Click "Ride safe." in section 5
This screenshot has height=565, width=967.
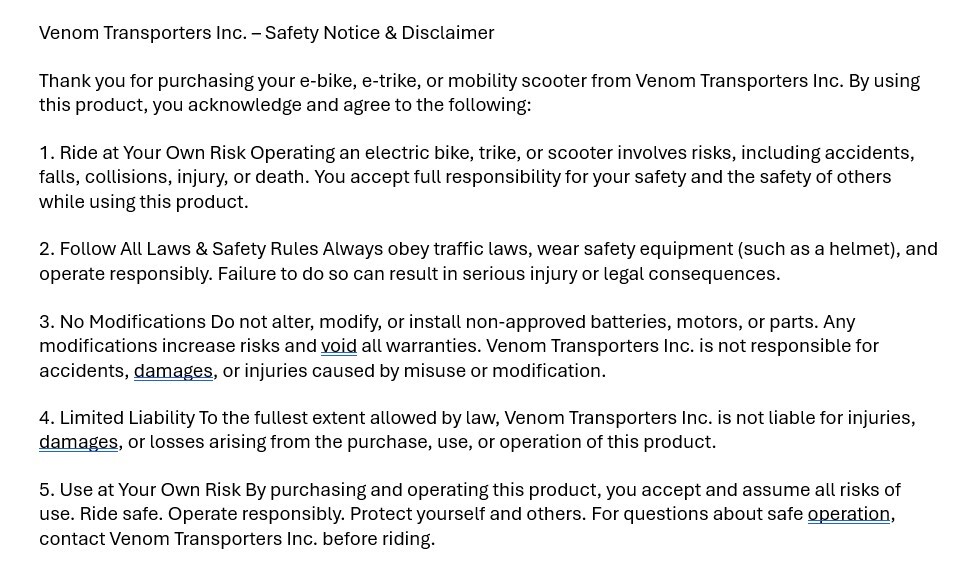coord(121,514)
